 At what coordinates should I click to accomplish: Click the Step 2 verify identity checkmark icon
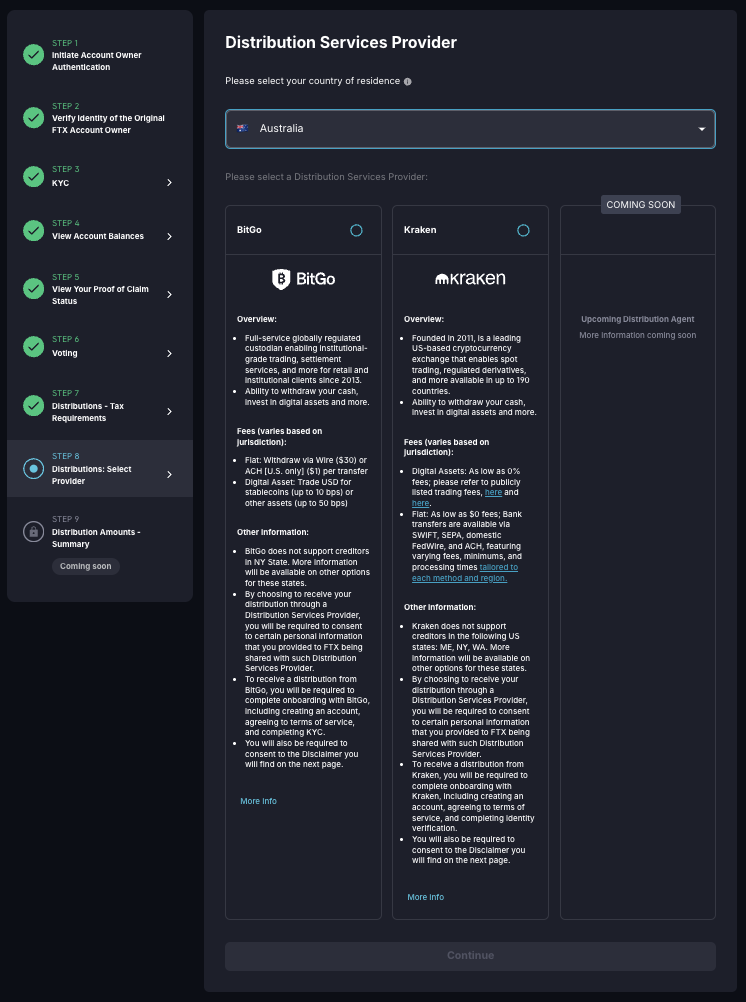coord(33,118)
